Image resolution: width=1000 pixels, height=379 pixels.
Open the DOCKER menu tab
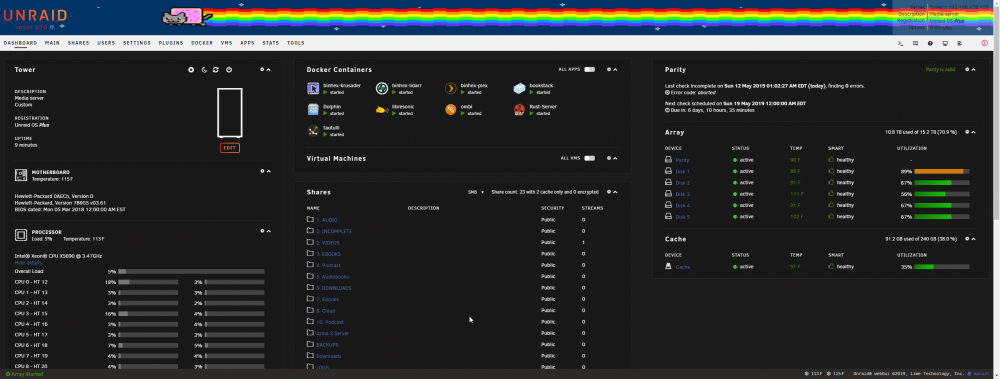[x=202, y=43]
